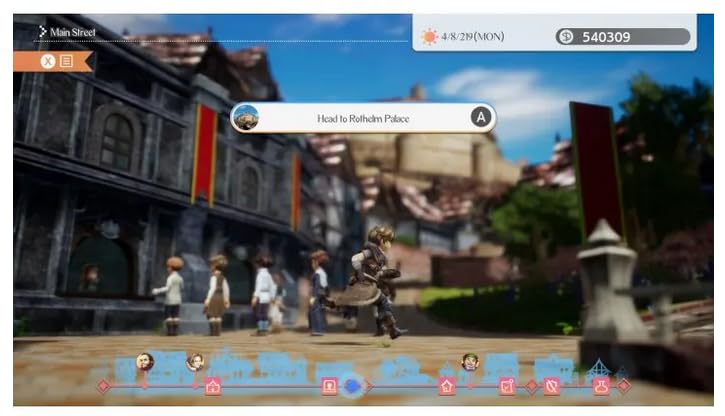Select the bearded man portrait on street map

(145, 361)
